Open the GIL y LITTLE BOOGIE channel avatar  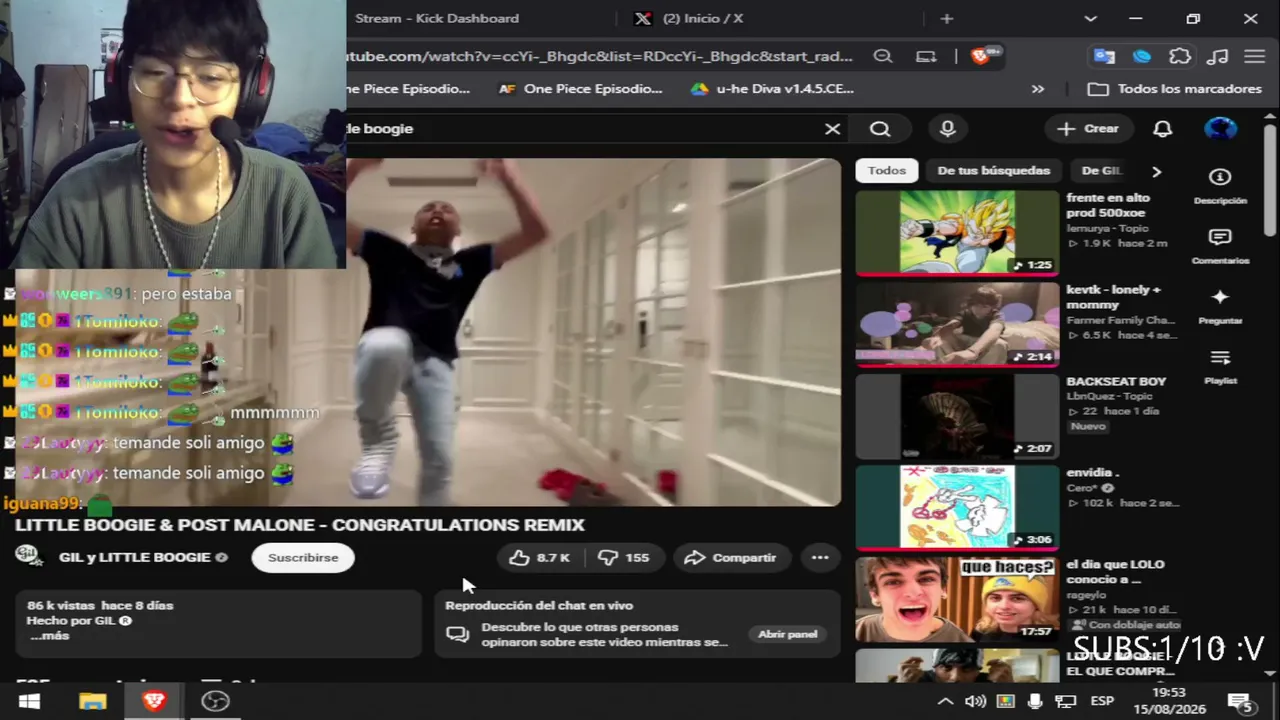pos(28,556)
